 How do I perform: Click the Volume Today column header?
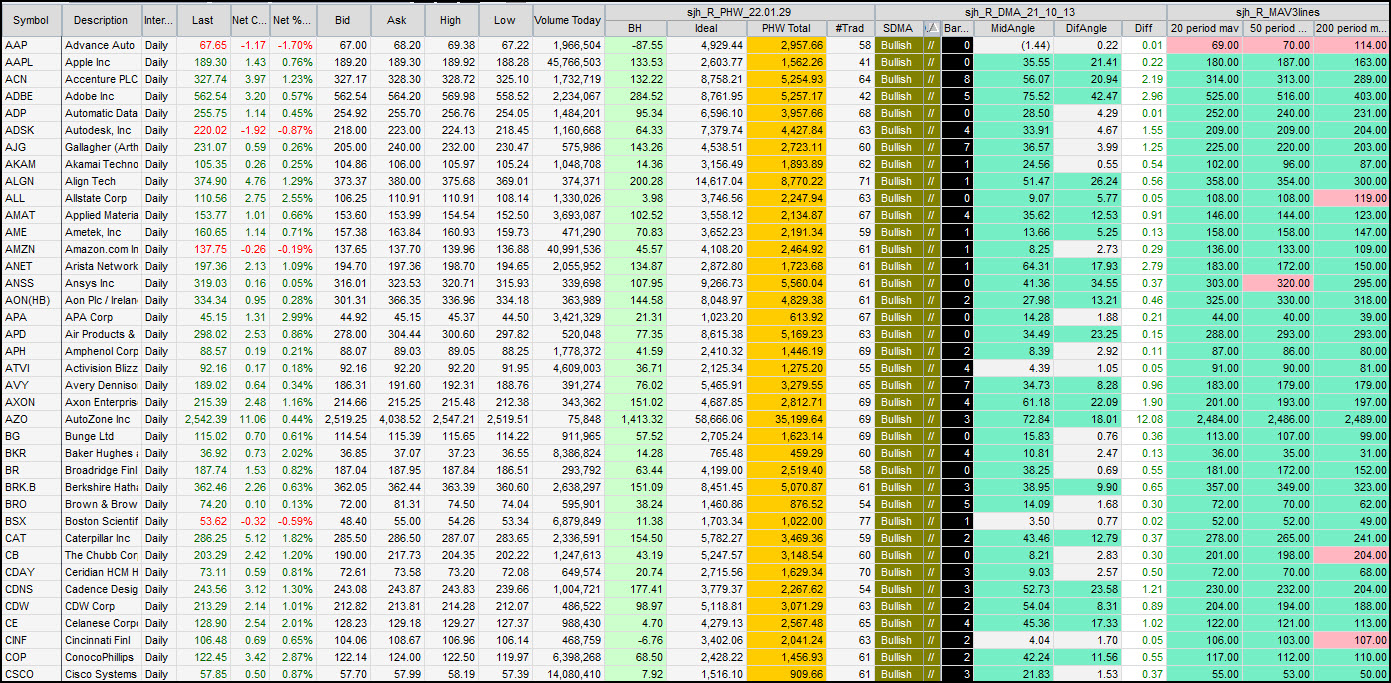tap(568, 20)
